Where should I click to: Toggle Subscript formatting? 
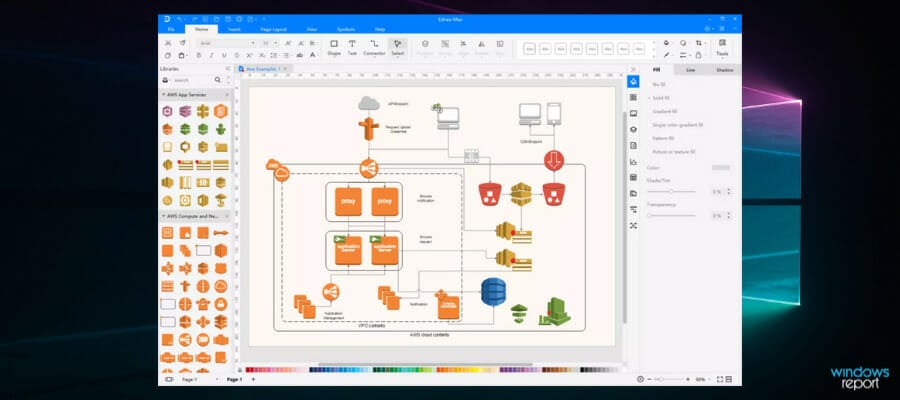pyautogui.click(x=262, y=56)
